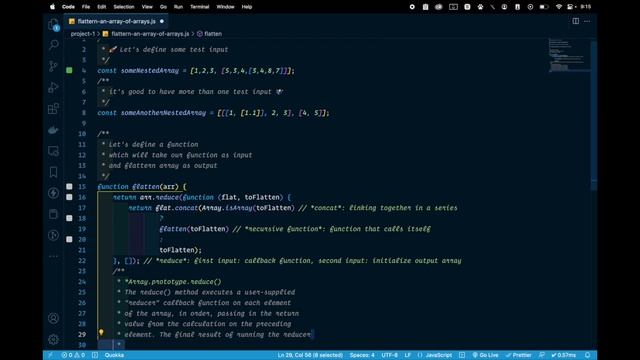640x360 pixels.
Task: Click the white Quokka indicator on line 20
Action: tap(69, 239)
